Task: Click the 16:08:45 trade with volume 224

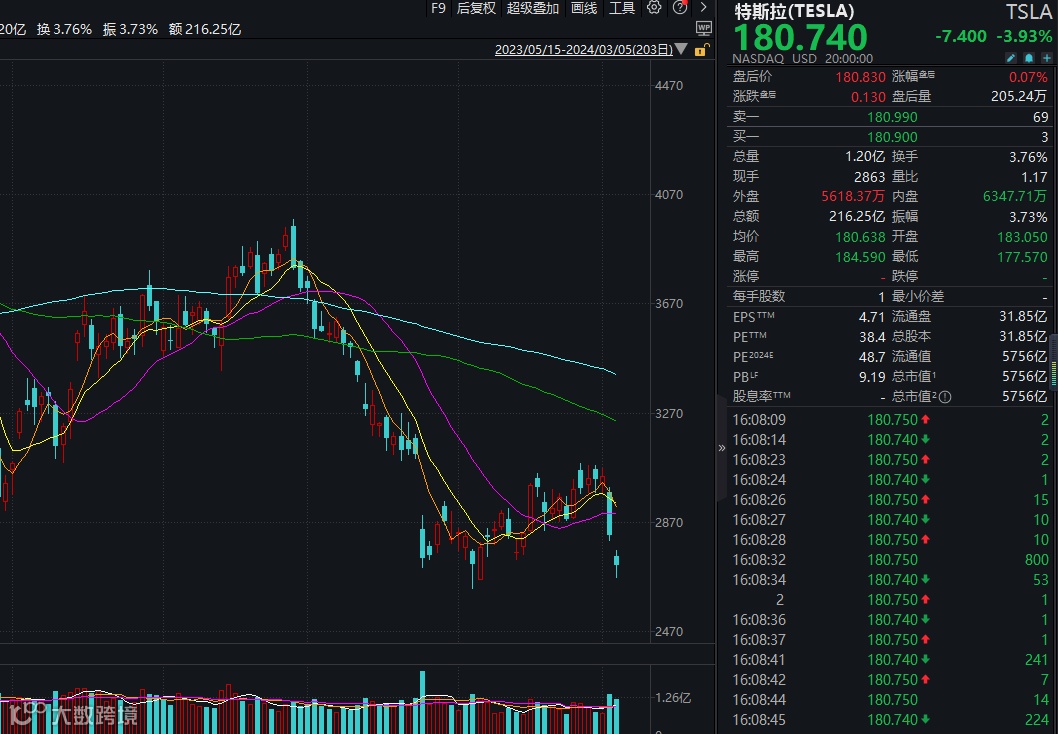Action: [x=891, y=720]
